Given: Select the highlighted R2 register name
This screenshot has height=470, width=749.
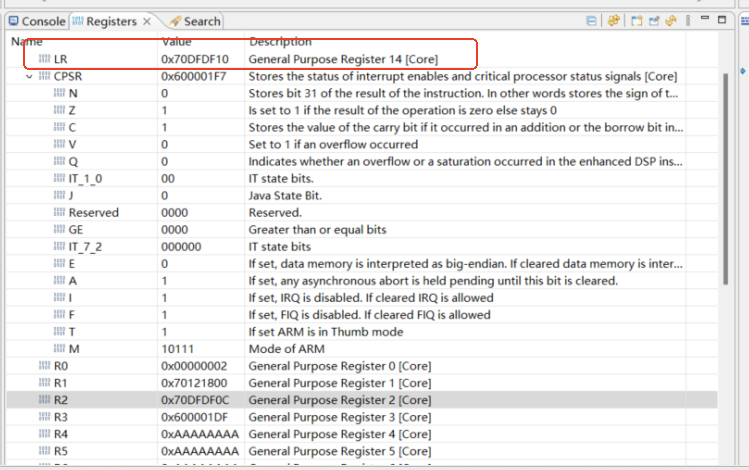Looking at the screenshot, I should coord(61,400).
